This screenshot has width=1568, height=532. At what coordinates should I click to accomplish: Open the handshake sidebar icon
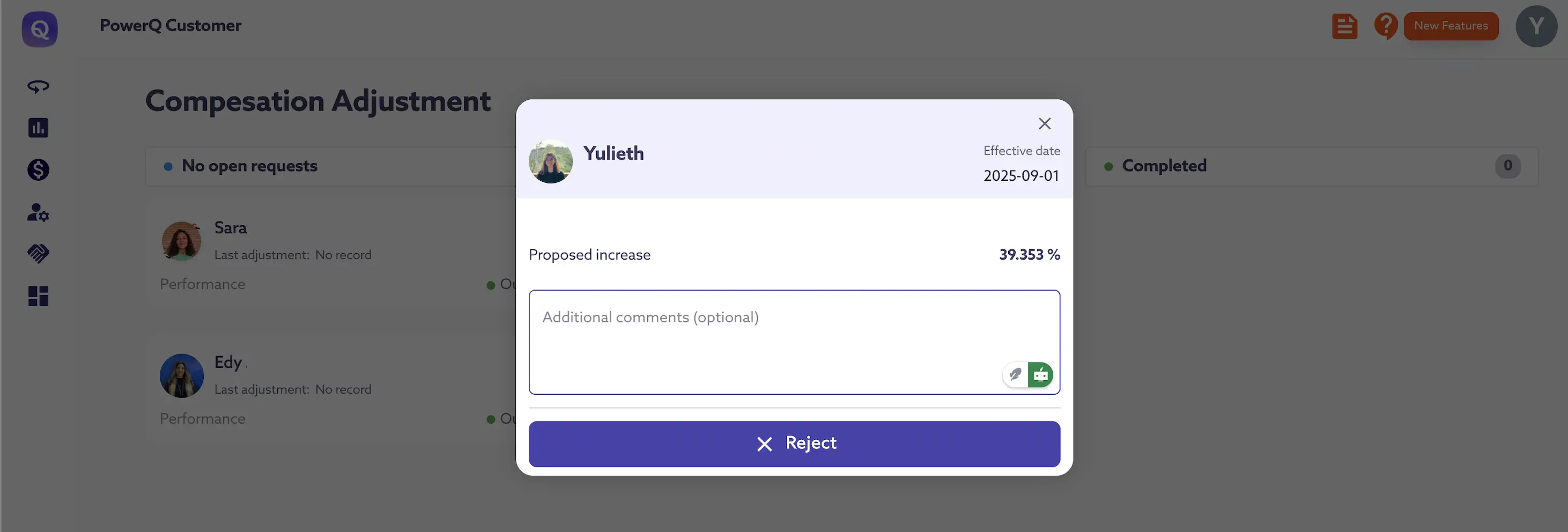[x=38, y=253]
